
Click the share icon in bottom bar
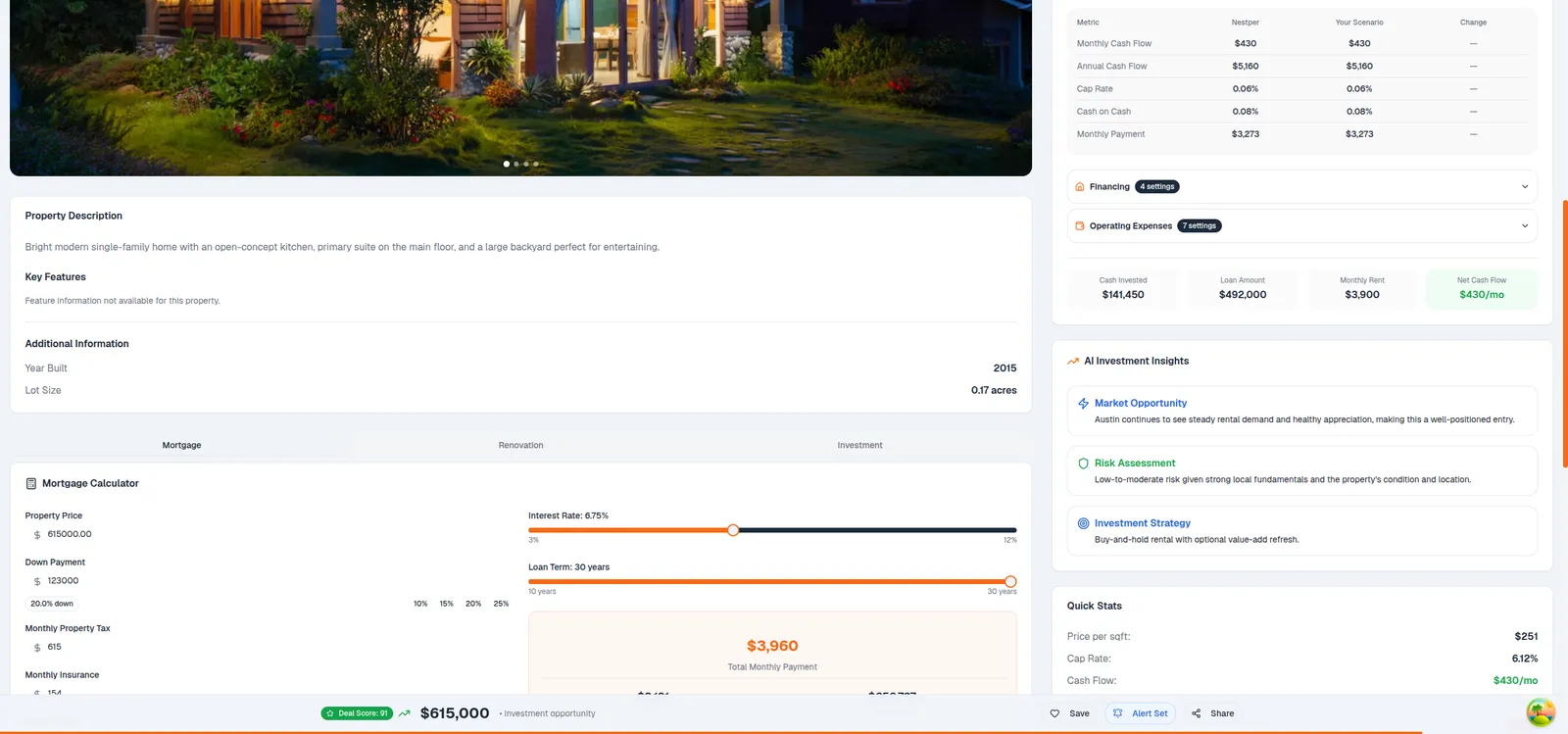coord(1196,713)
